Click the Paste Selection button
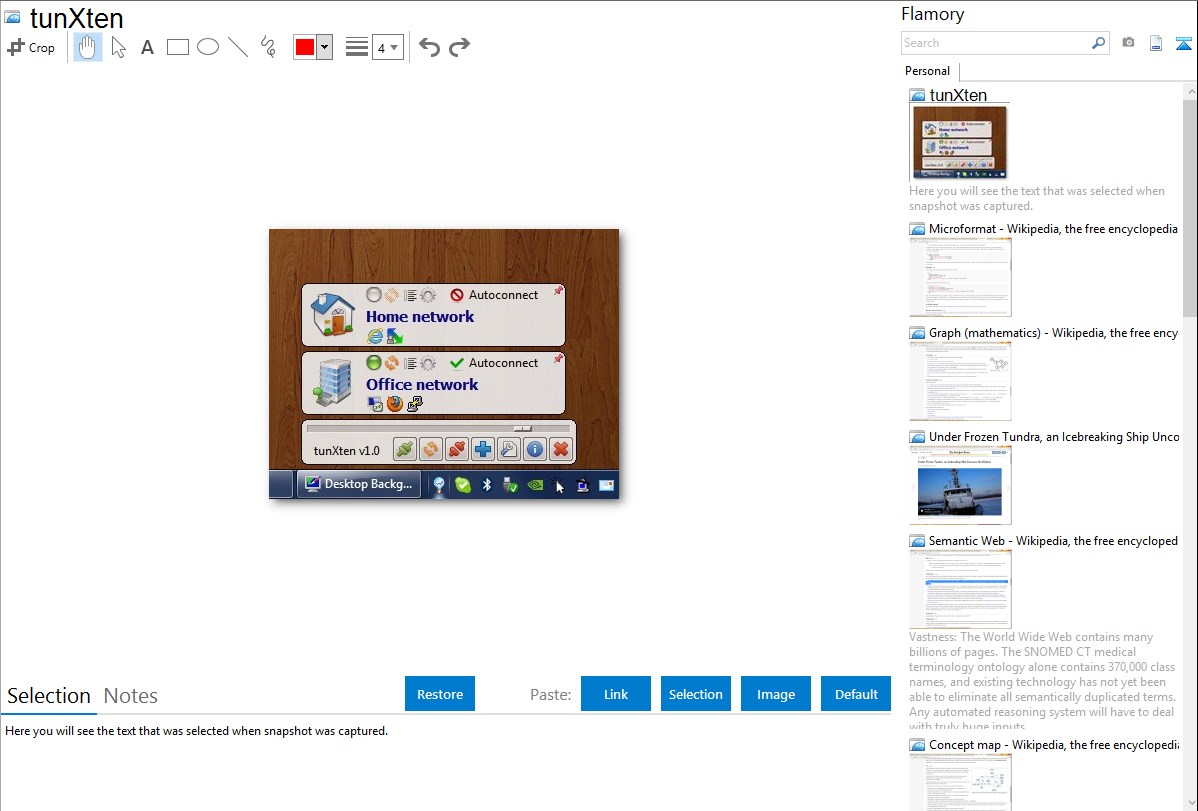This screenshot has width=1198, height=811. tap(696, 694)
